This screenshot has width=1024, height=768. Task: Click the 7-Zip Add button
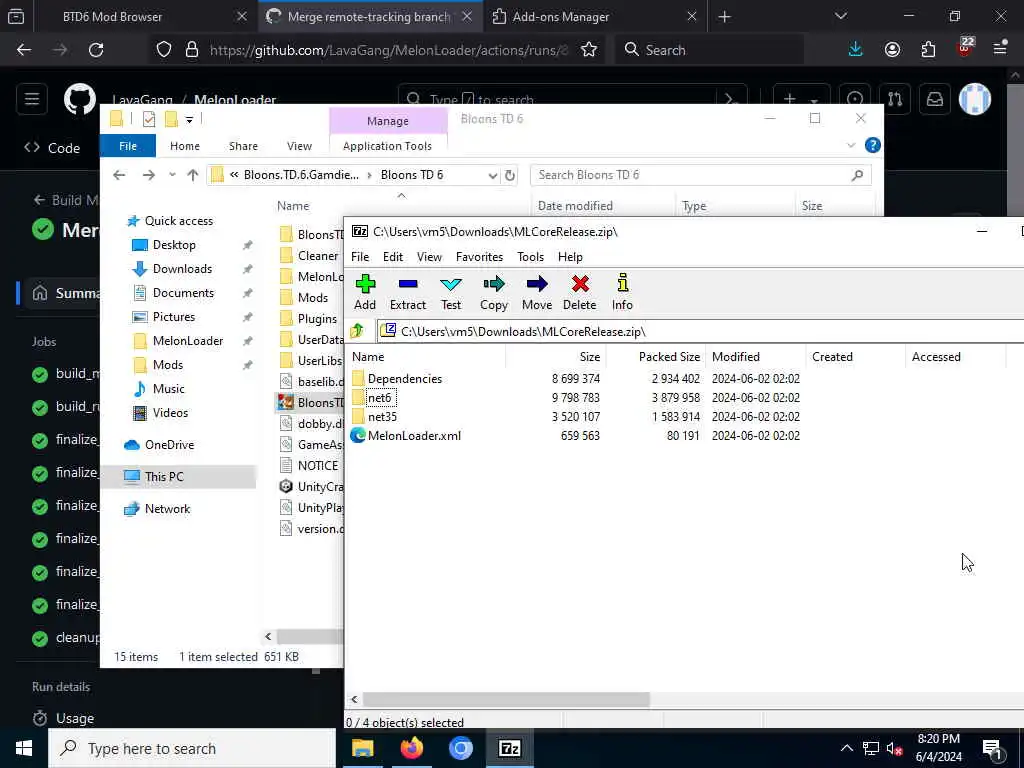[x=365, y=292]
